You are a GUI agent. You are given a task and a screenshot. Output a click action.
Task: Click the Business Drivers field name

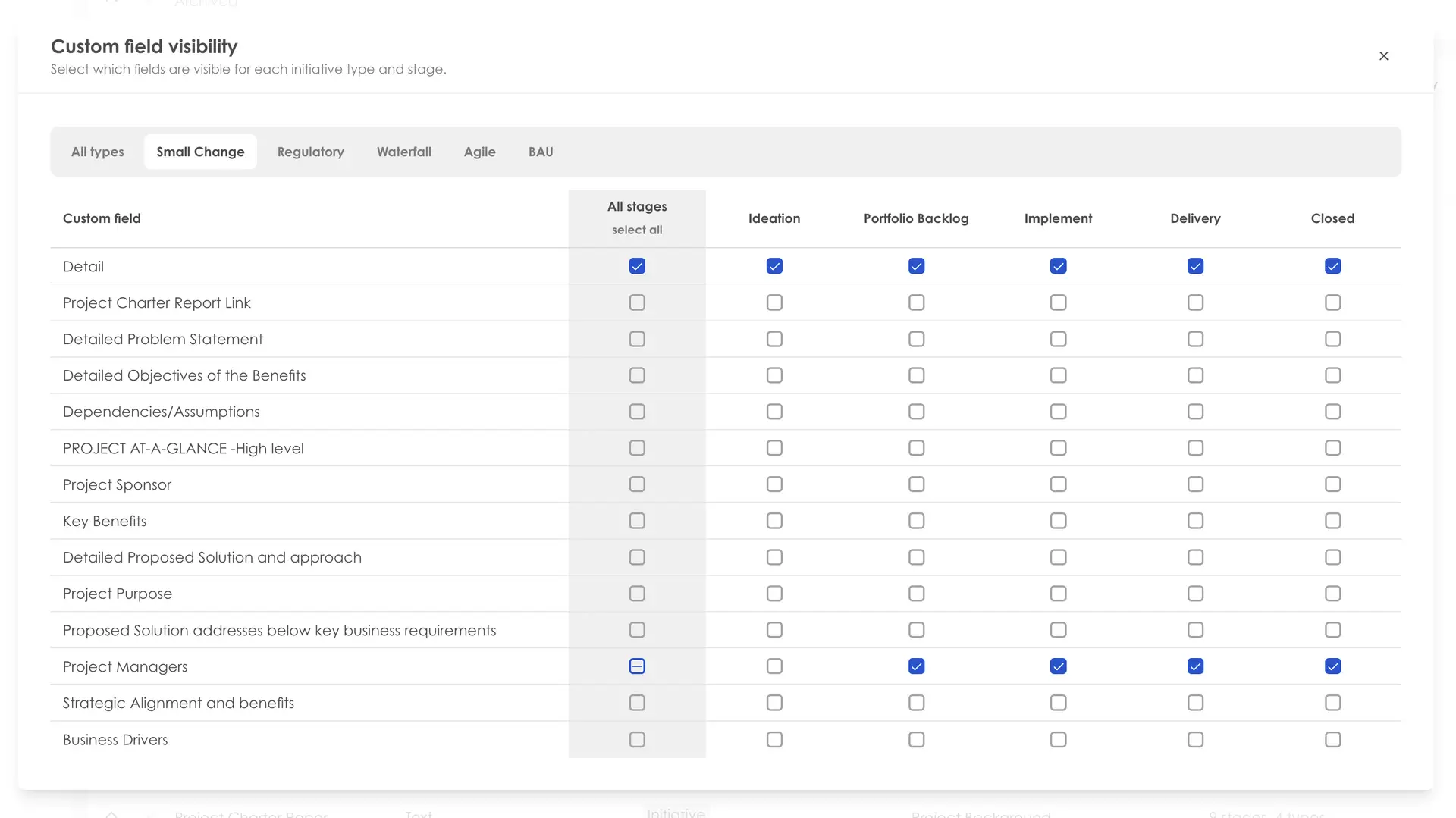115,740
